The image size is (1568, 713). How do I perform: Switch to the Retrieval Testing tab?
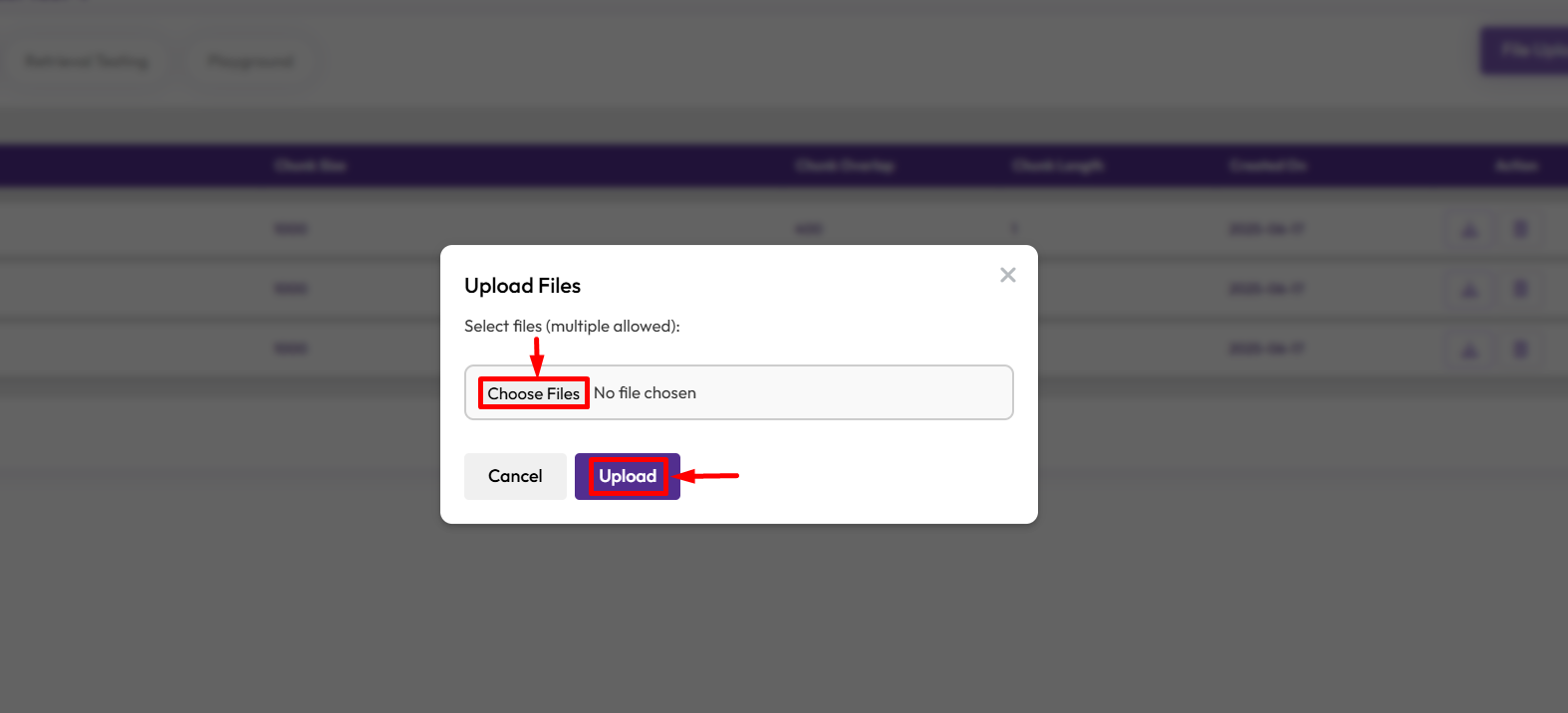click(x=87, y=62)
